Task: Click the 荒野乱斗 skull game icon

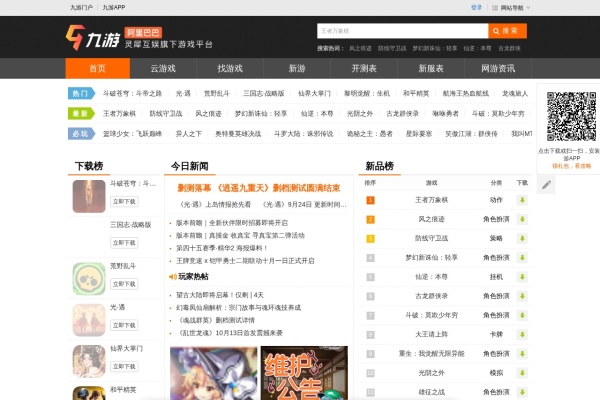Action: 89,279
